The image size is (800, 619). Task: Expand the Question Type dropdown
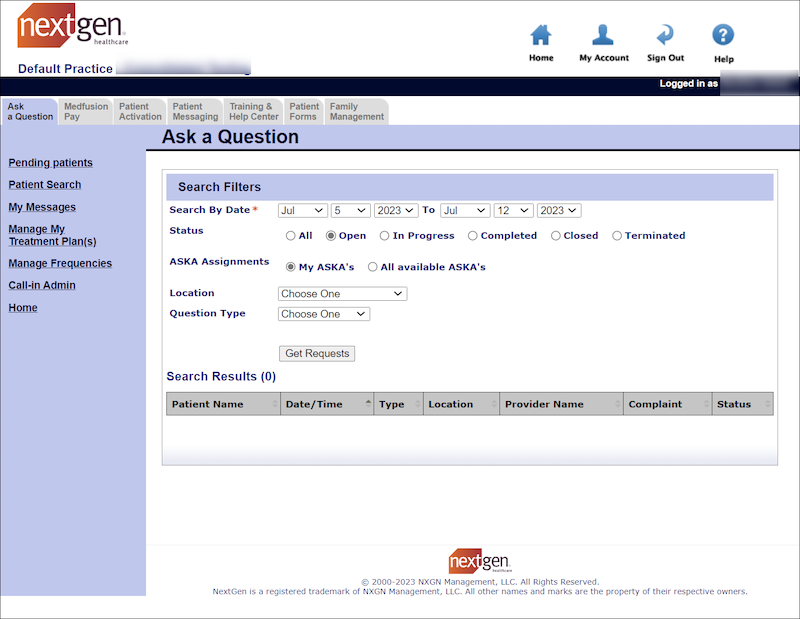click(324, 314)
